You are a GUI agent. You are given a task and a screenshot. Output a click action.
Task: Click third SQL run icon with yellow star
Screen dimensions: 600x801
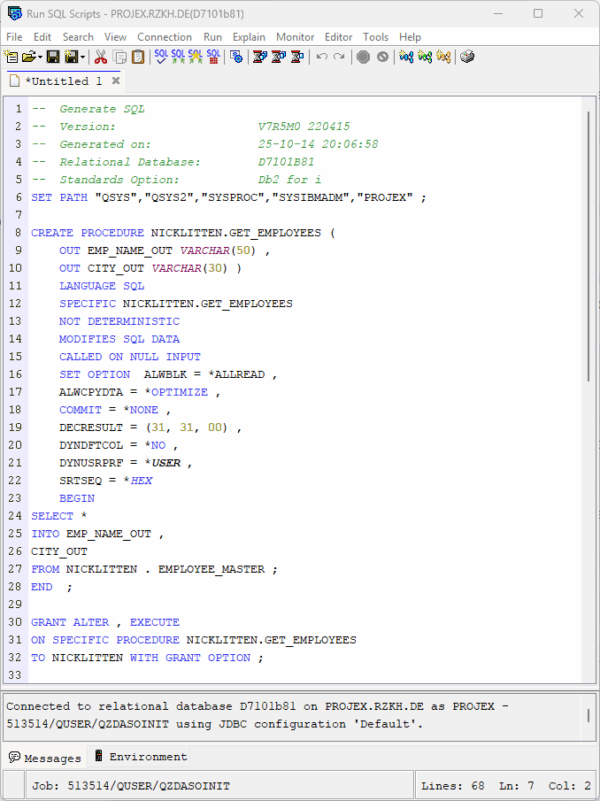tap(196, 57)
